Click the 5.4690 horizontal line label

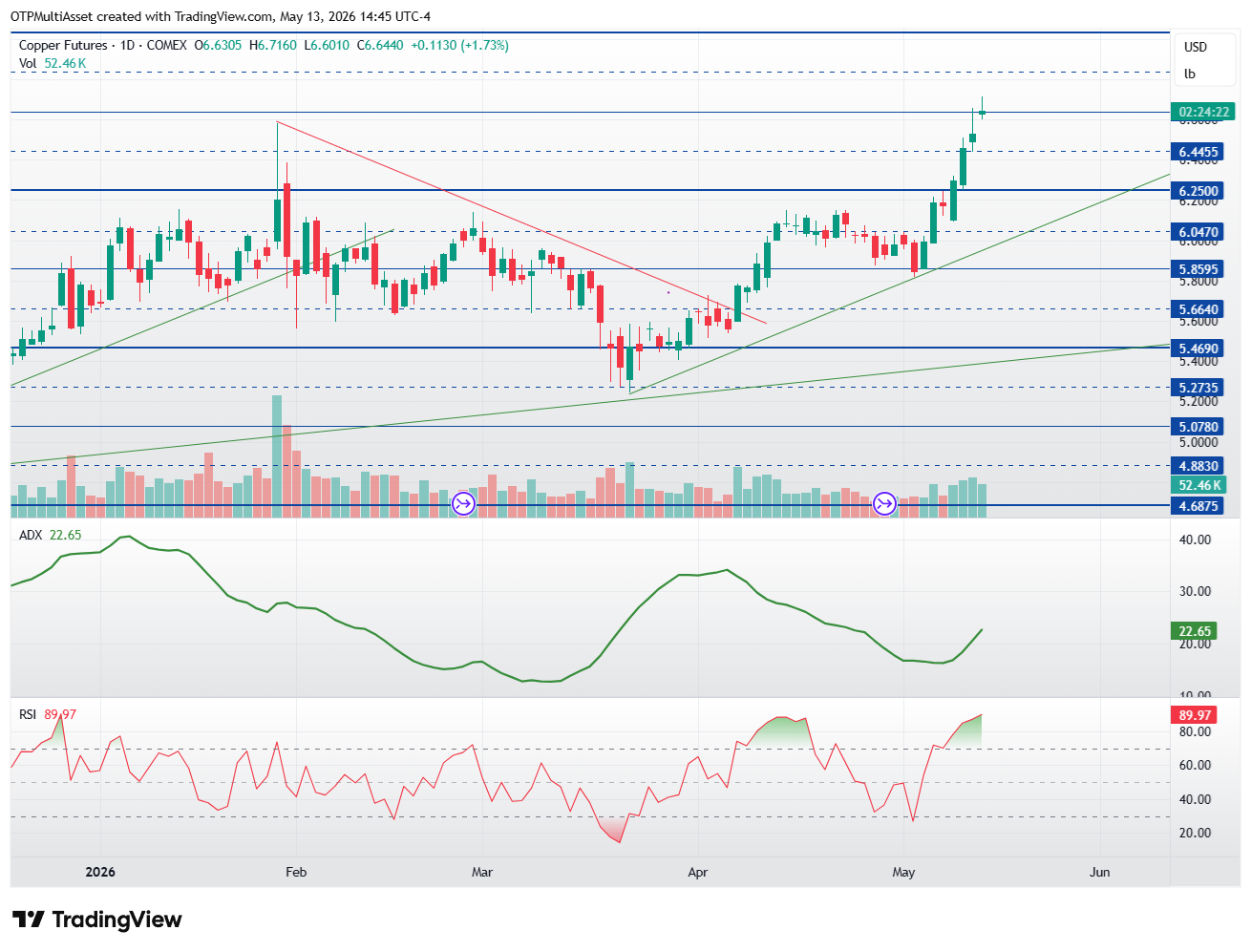pos(1198,349)
